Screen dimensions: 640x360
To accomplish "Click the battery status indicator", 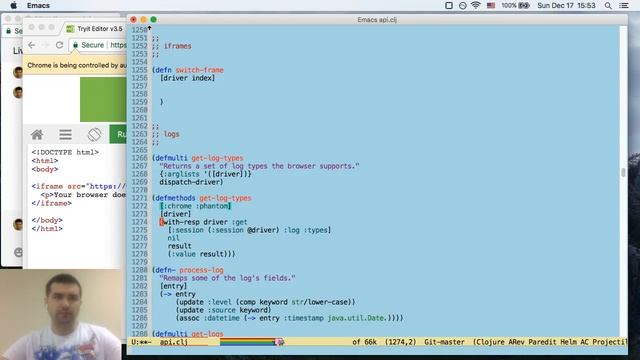I will [516, 5].
